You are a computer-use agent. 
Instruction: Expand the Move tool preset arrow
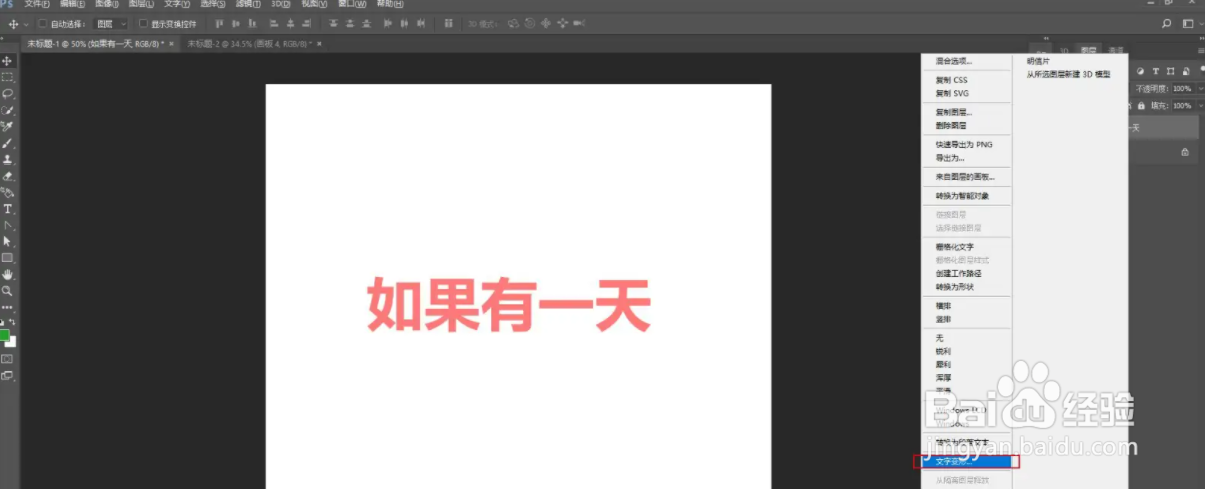tap(26, 23)
